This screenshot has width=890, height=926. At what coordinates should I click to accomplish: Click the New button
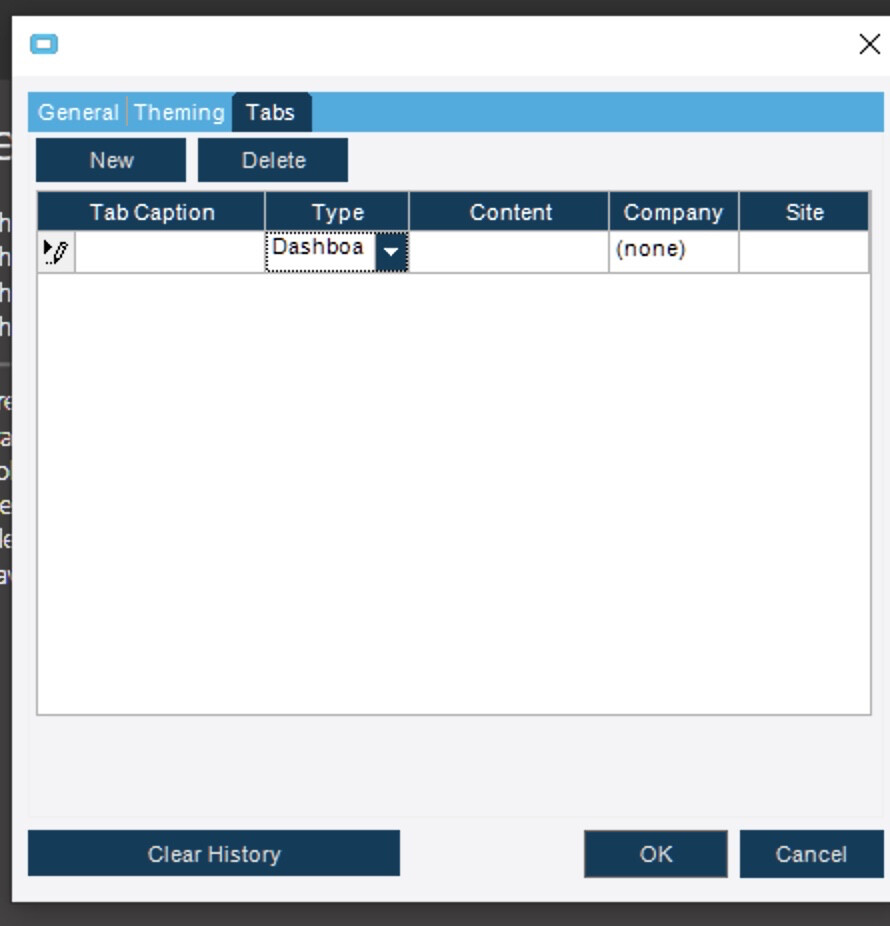pyautogui.click(x=110, y=159)
